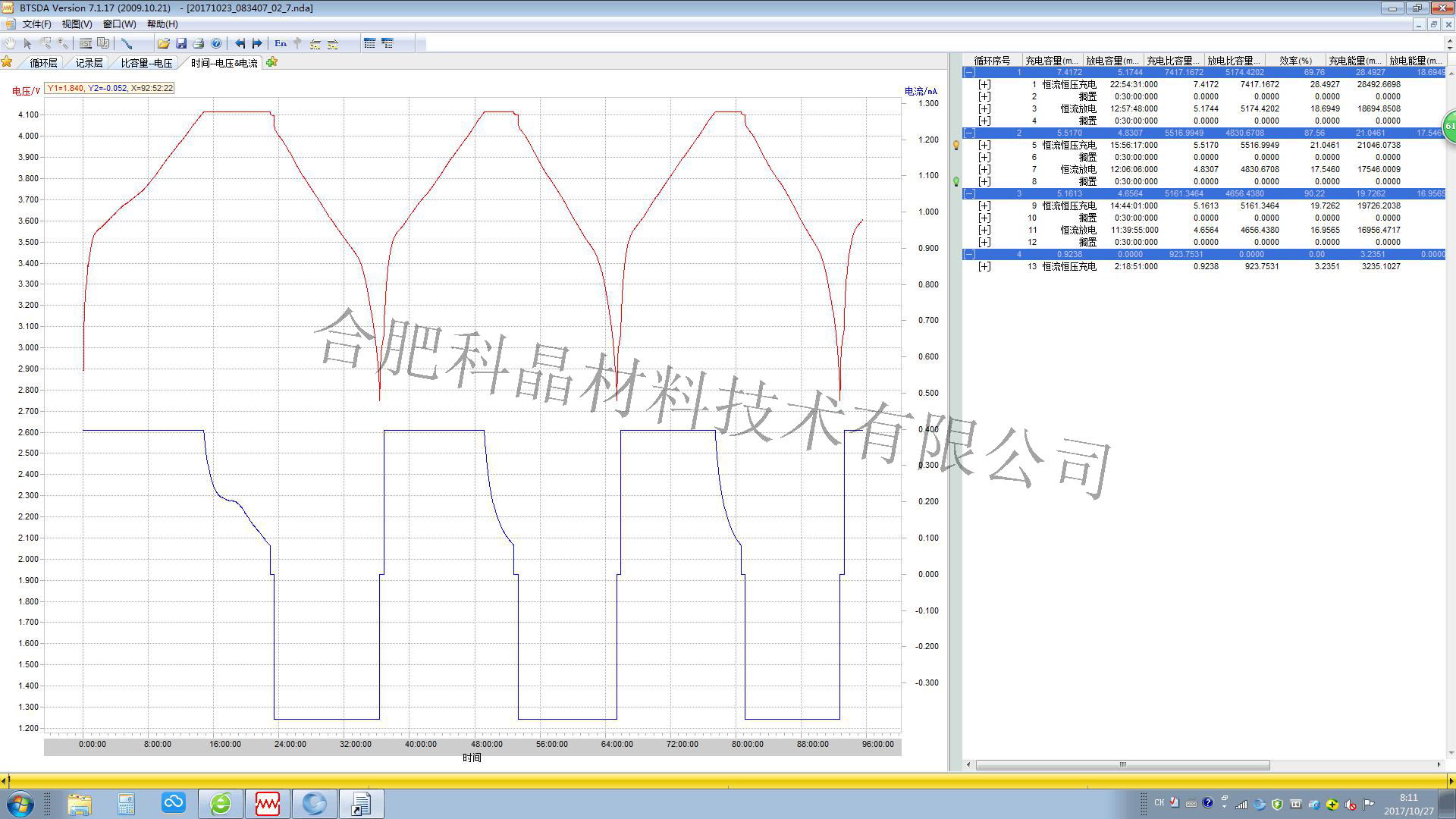The image size is (1456, 819).
Task: Select the arrow pointer tool
Action: (28, 43)
